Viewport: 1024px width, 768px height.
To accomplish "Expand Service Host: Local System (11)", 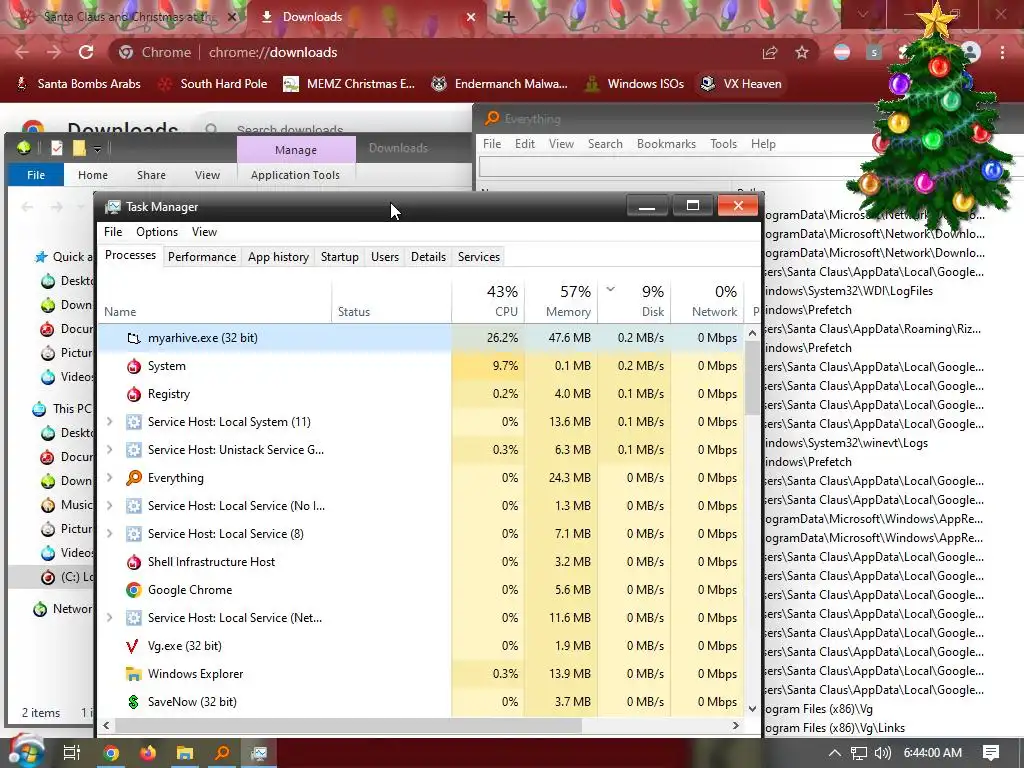I will pos(110,422).
